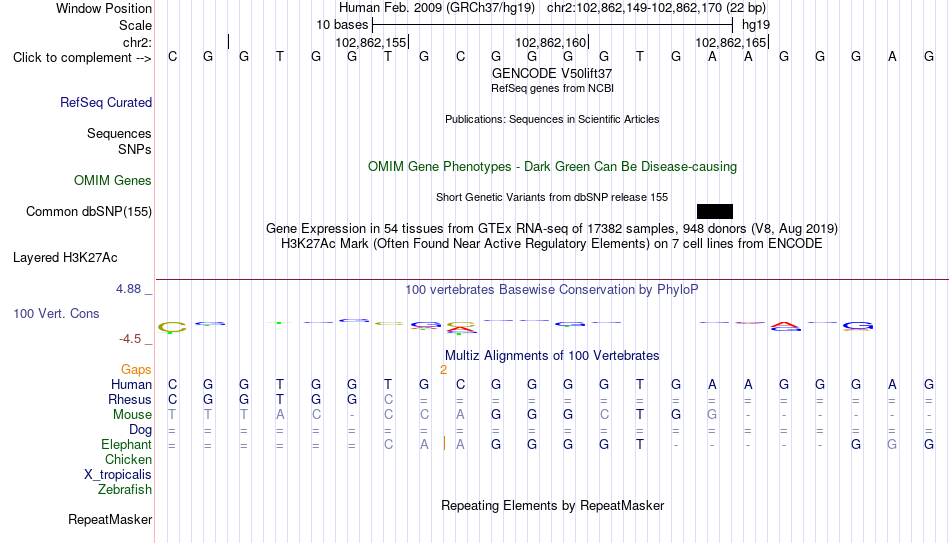
Task: Click the hg19 assembly label by scale
Action: [x=756, y=25]
